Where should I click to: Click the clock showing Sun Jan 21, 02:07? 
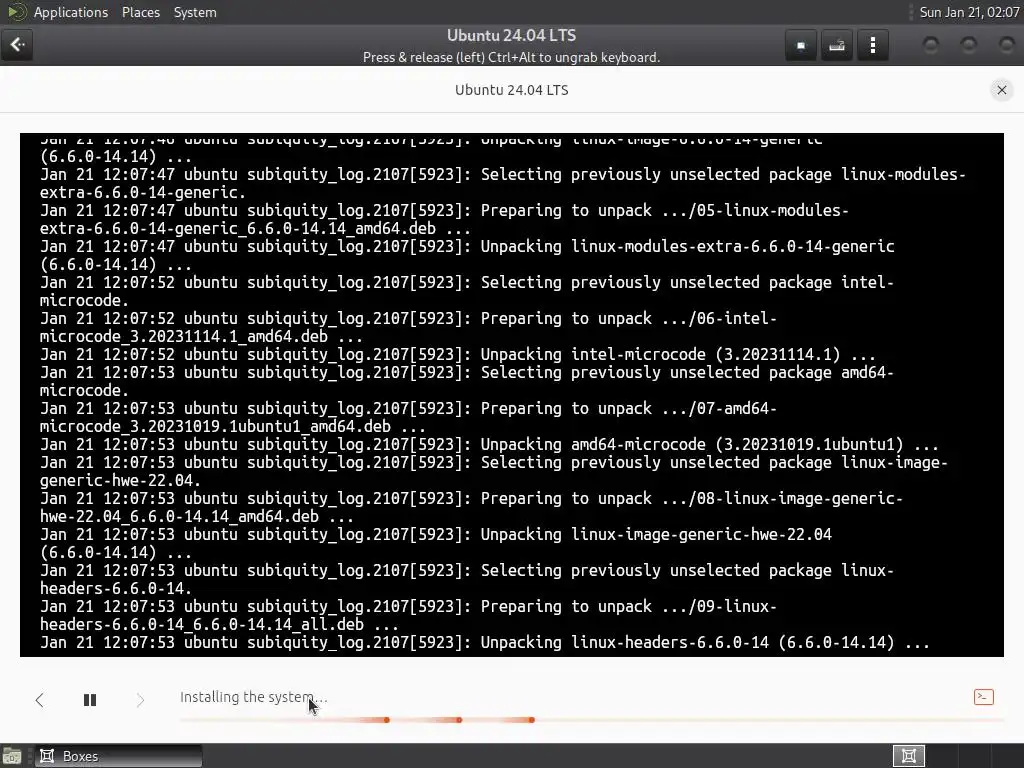pos(969,12)
